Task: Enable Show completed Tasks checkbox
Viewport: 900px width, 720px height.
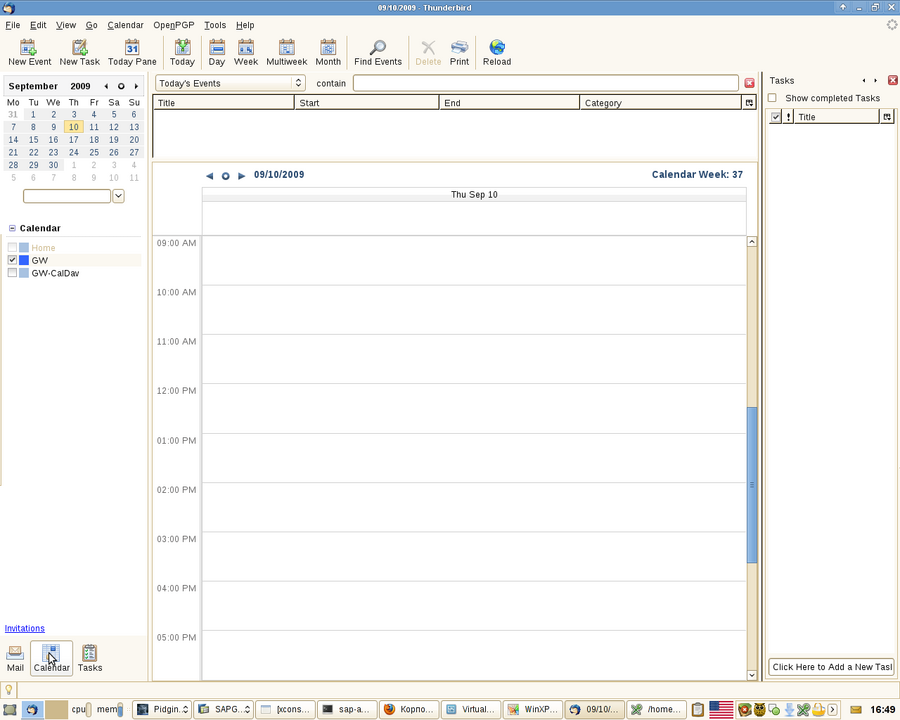Action: pyautogui.click(x=772, y=98)
